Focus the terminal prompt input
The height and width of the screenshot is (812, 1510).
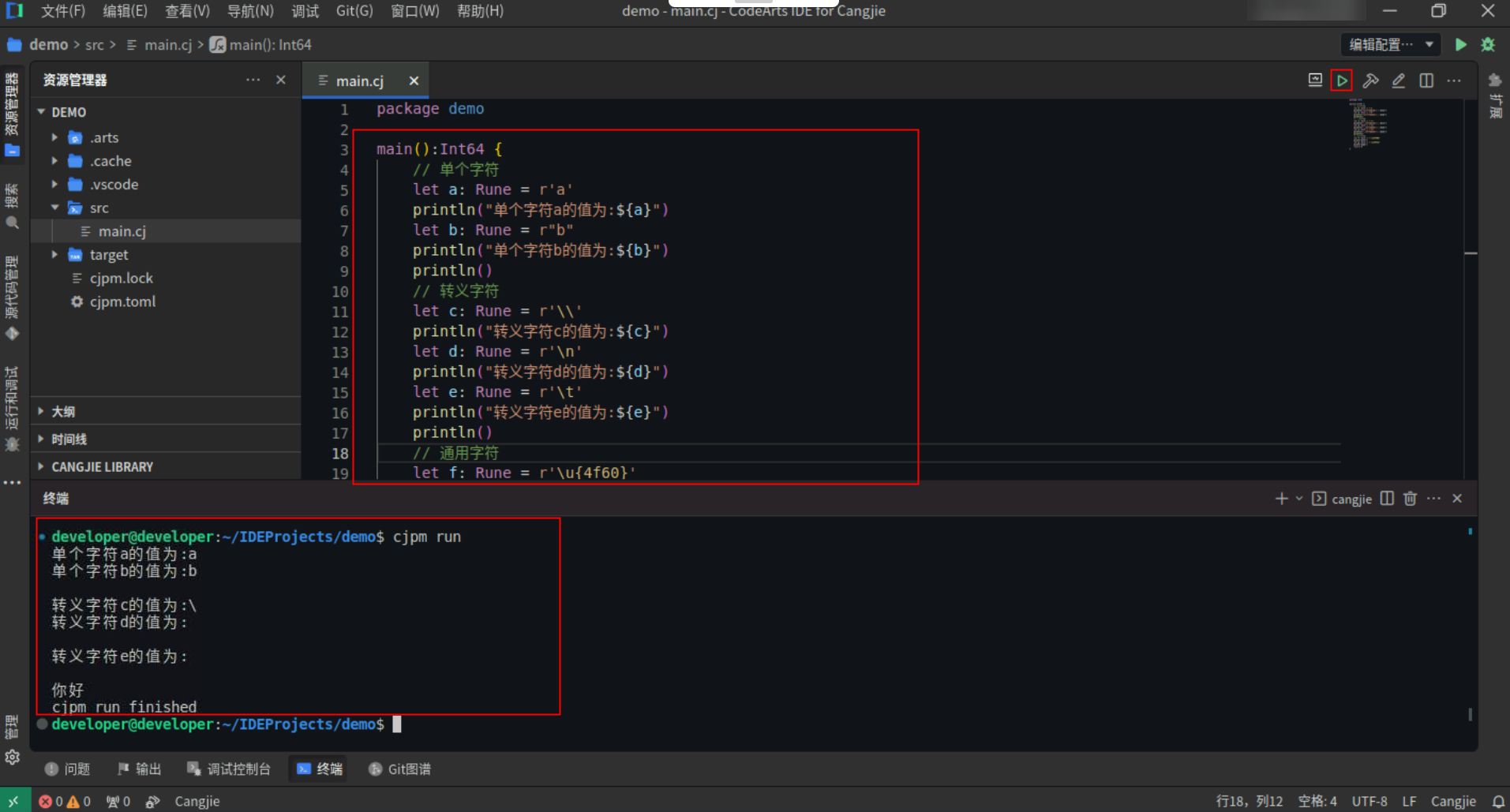(397, 724)
